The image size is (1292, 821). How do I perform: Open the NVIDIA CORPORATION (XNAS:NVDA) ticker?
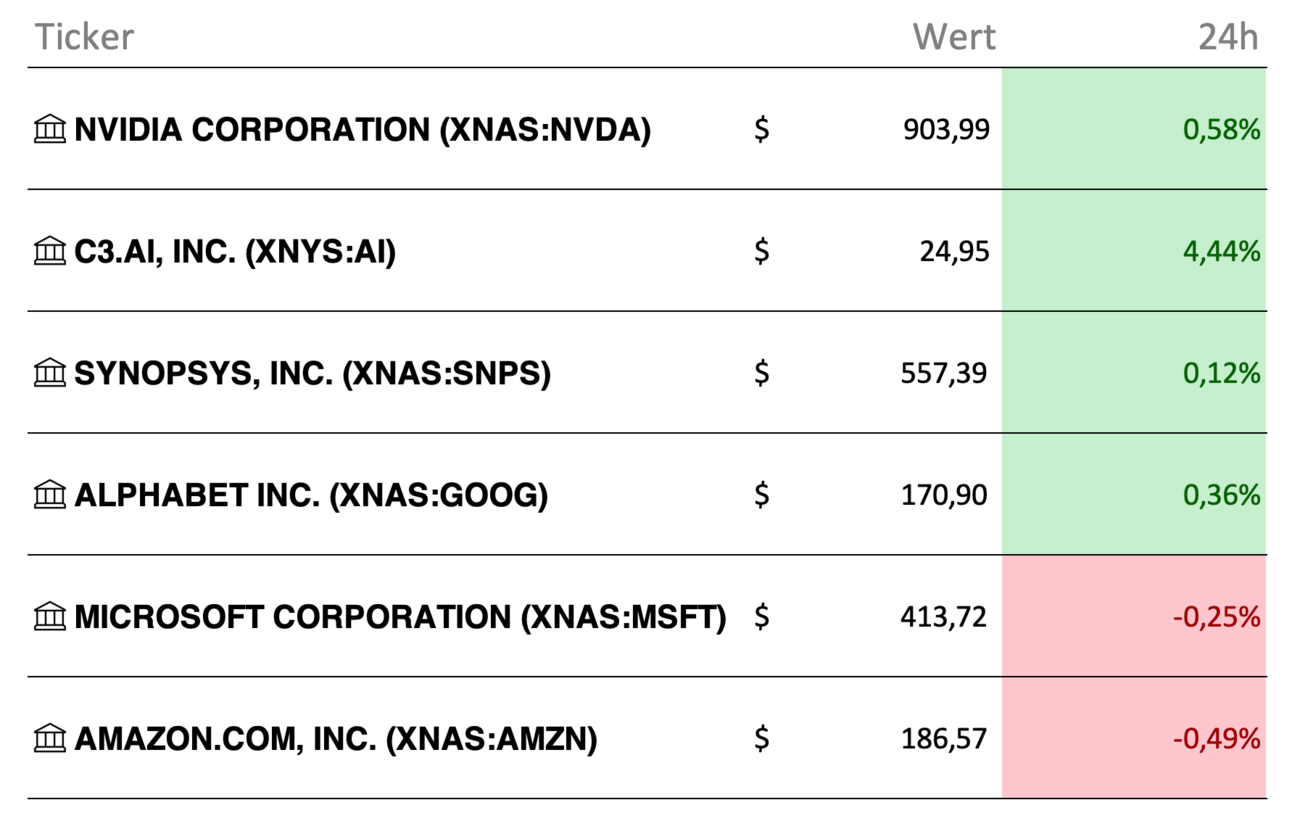point(363,130)
